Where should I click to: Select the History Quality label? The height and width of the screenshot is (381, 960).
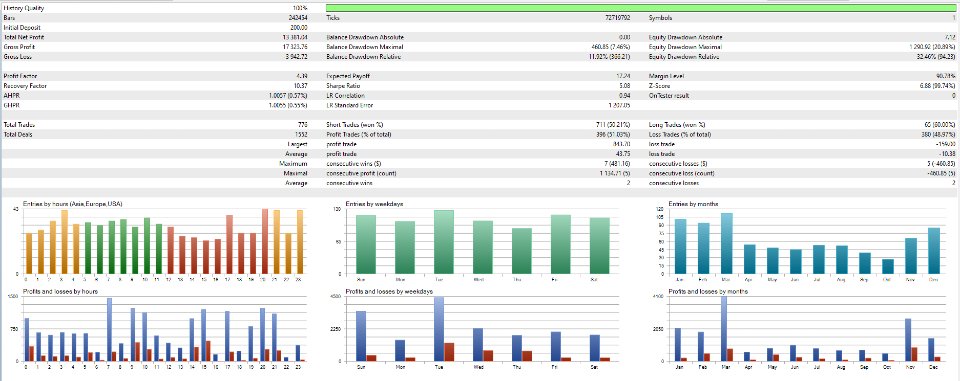(x=24, y=9)
